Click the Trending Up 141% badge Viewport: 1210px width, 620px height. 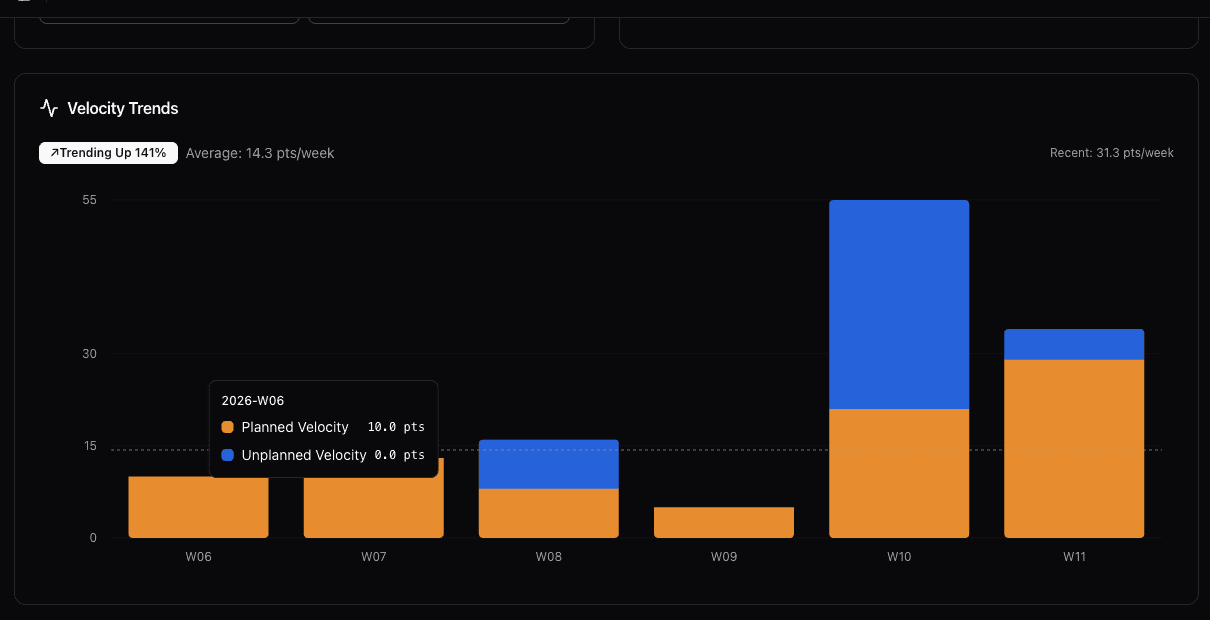click(108, 153)
